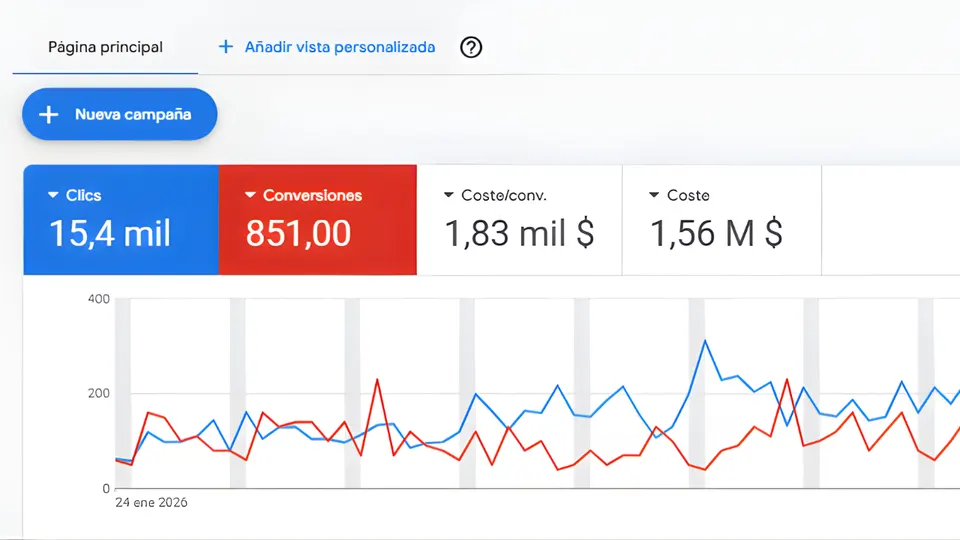Viewport: 960px width, 540px height.
Task: Click the highest blue Clics peak on chart
Action: [x=705, y=341]
